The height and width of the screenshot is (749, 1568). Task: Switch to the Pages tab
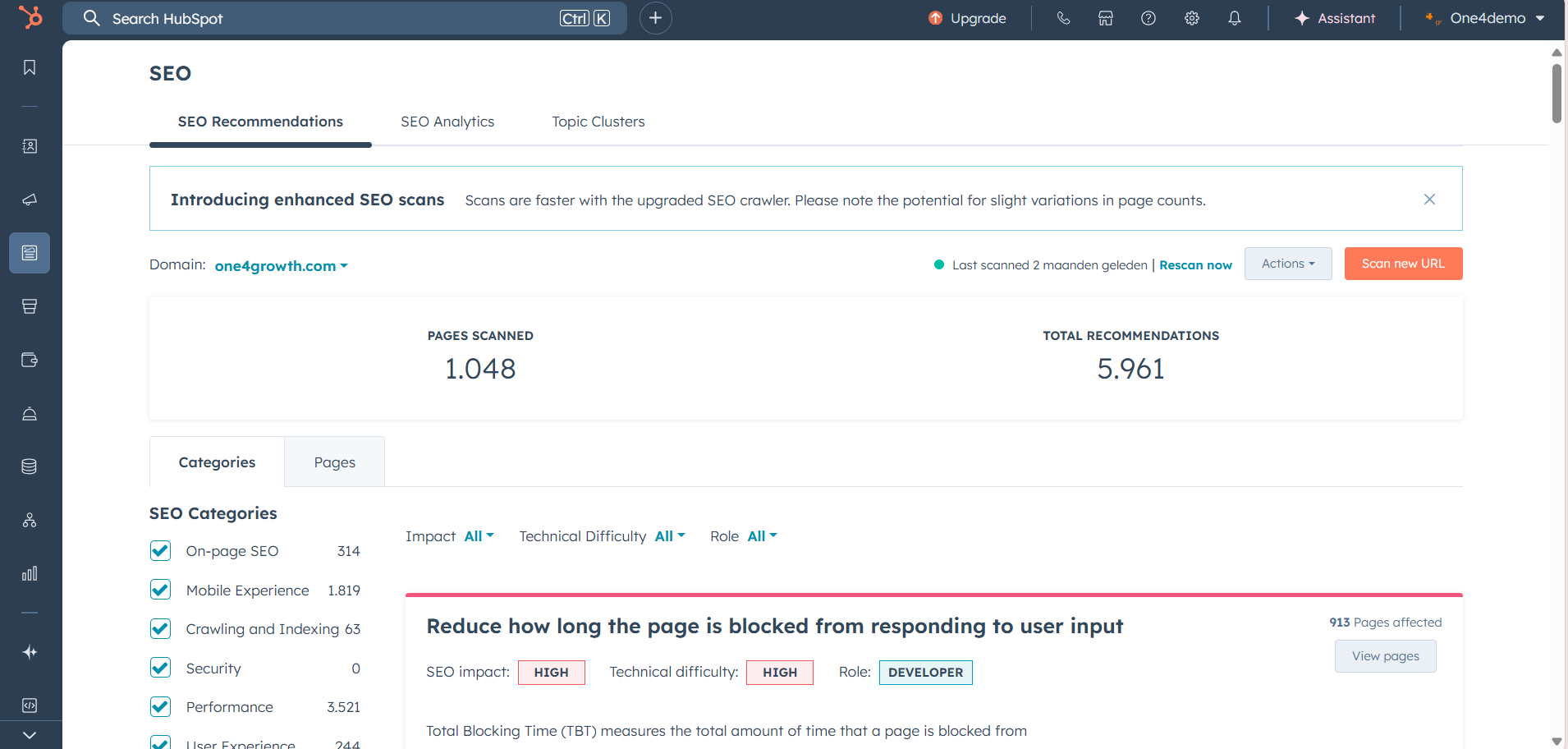[334, 462]
